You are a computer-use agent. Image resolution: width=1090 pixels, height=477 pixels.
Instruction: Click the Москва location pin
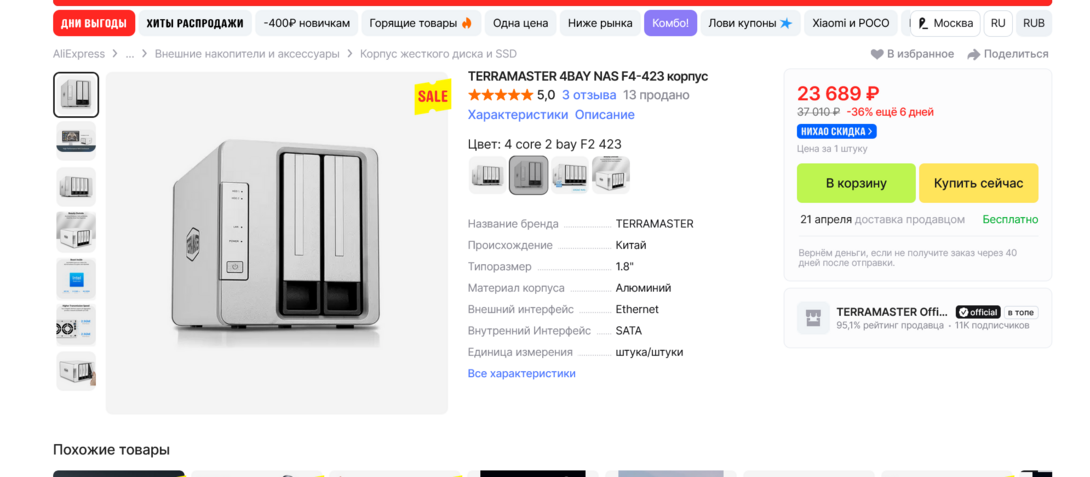[x=923, y=23]
